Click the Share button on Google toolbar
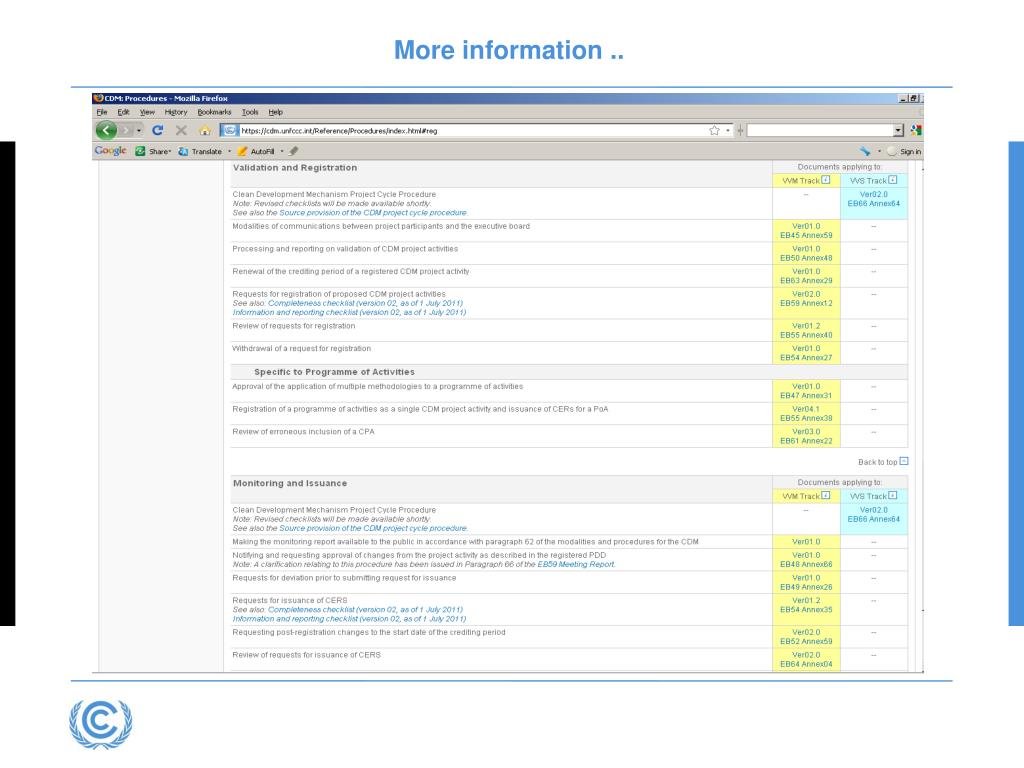 153,152
